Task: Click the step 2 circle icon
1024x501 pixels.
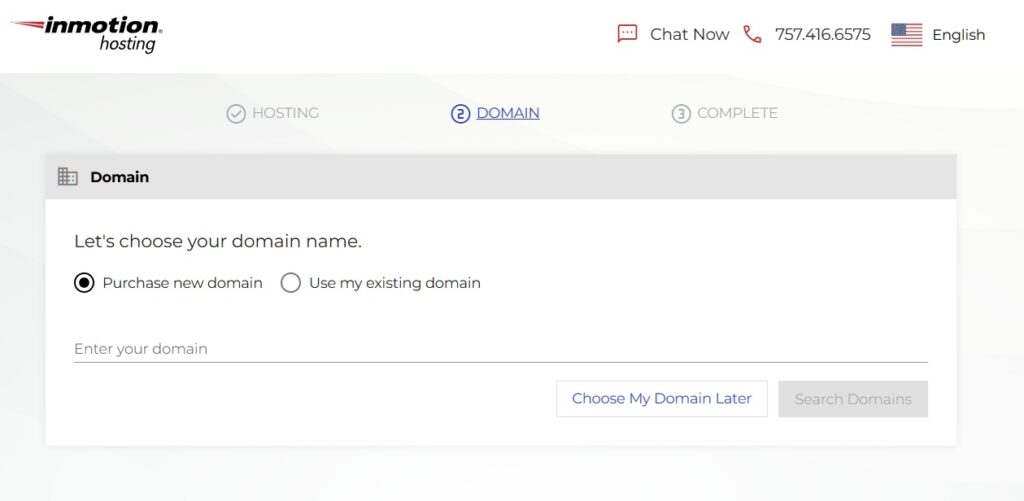Action: (460, 114)
